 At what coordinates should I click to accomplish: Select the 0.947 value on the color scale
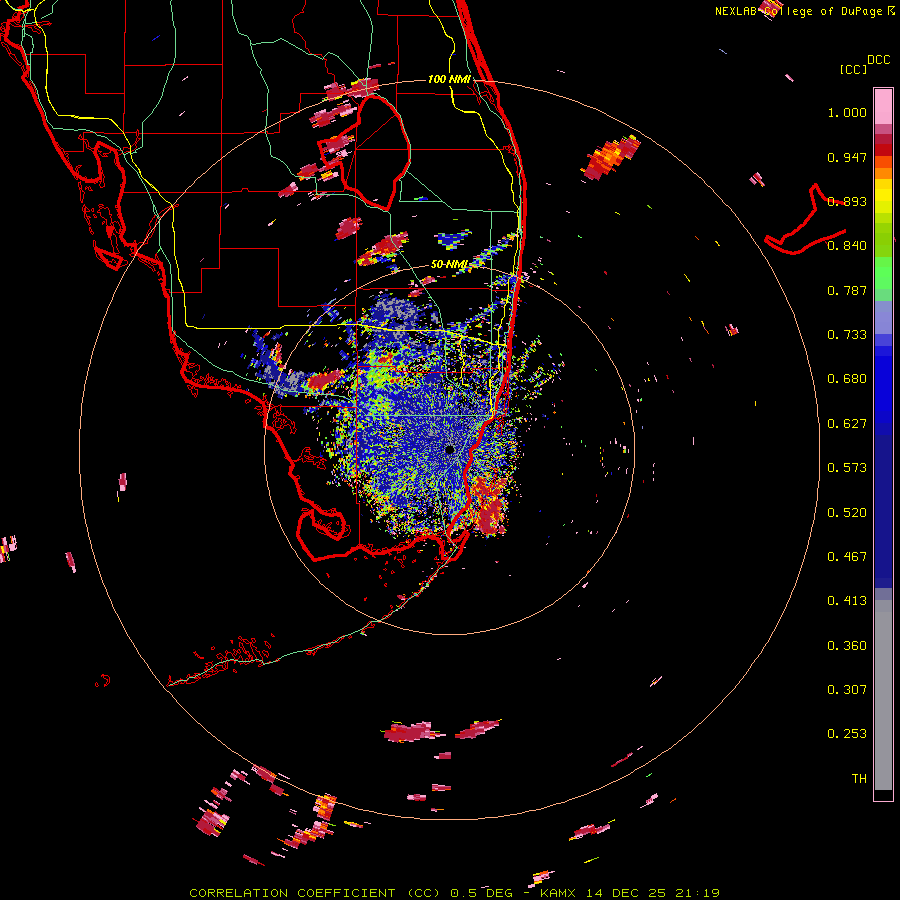tap(847, 157)
